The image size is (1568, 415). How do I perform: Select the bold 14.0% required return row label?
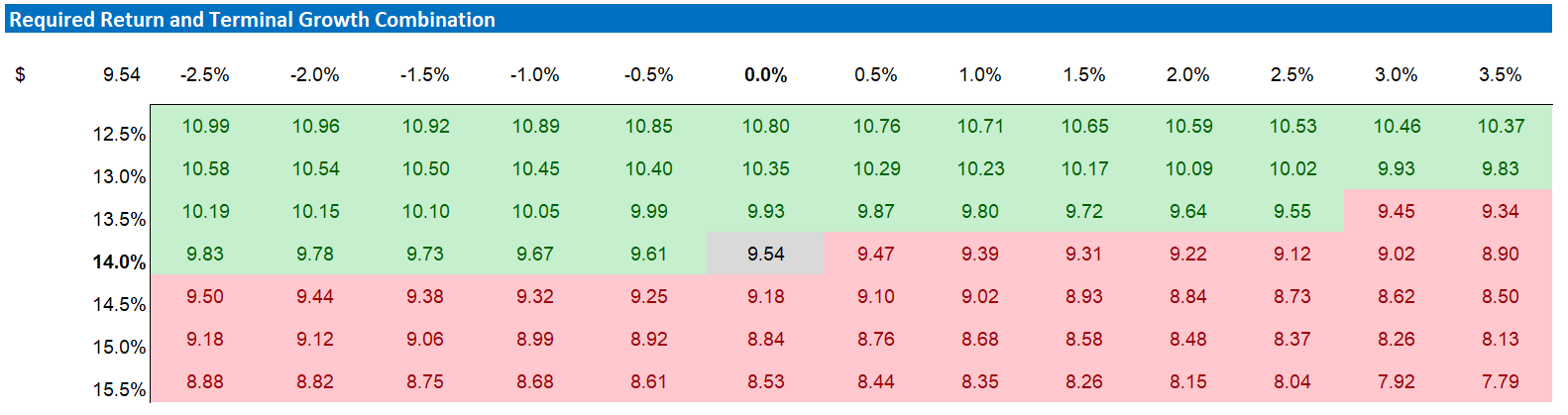point(119,262)
